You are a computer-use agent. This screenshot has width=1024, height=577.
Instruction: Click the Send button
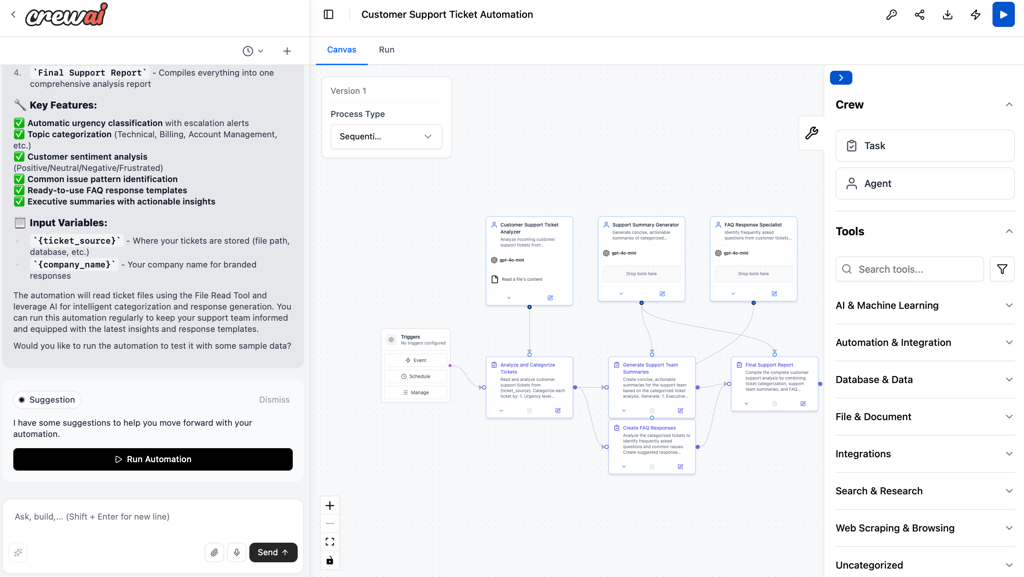pyautogui.click(x=273, y=552)
